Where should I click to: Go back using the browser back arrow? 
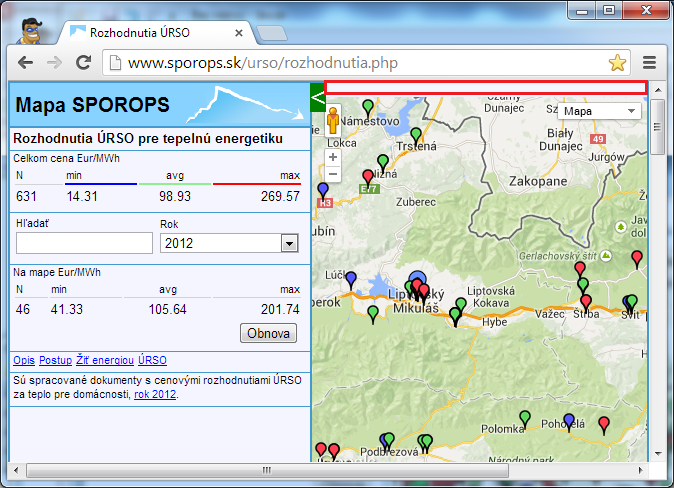click(26, 63)
